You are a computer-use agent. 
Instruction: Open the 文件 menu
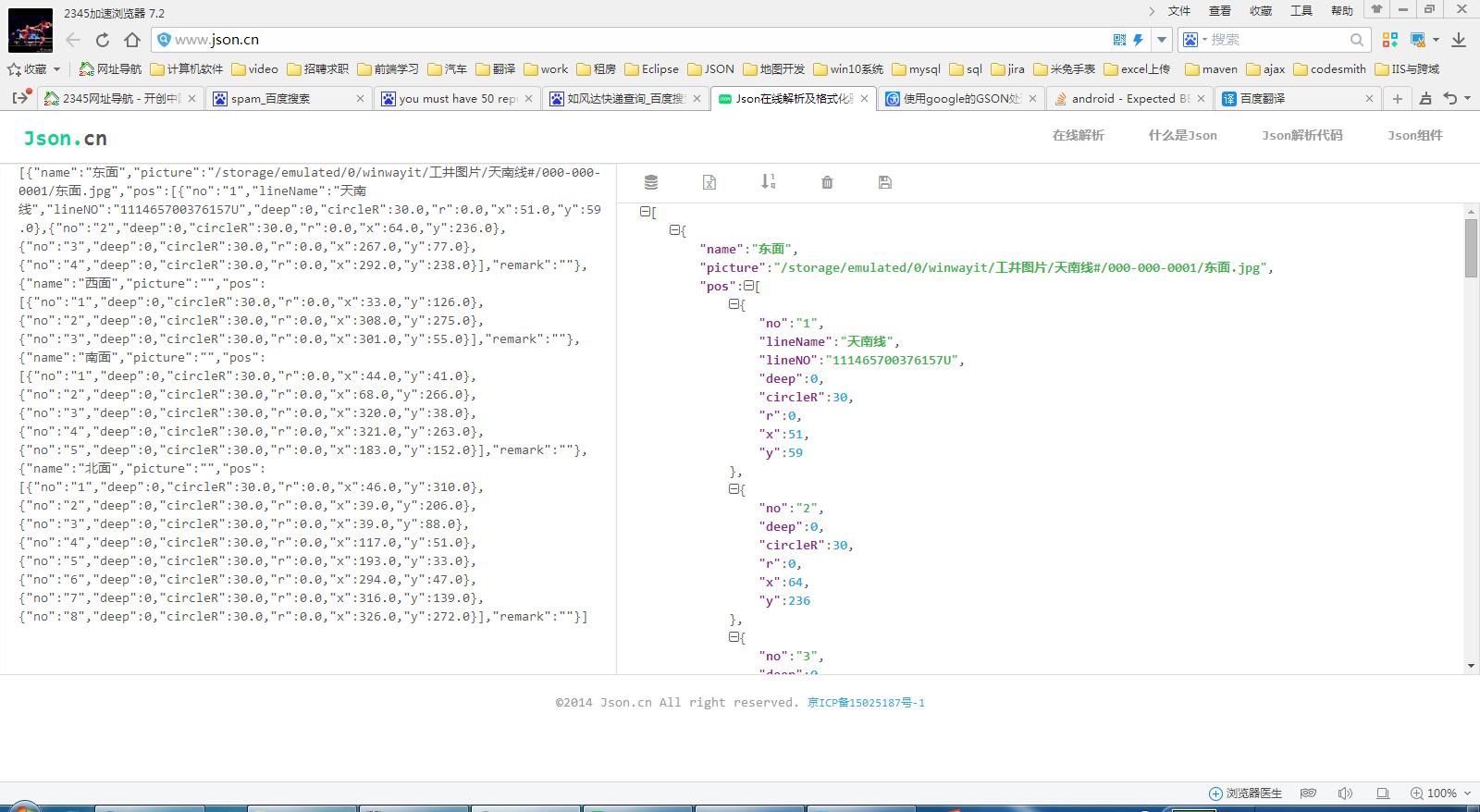click(1179, 11)
